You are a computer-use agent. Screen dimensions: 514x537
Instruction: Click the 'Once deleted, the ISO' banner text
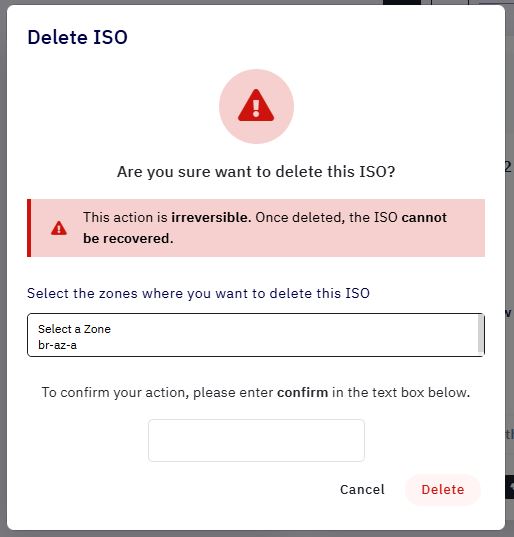click(326, 217)
